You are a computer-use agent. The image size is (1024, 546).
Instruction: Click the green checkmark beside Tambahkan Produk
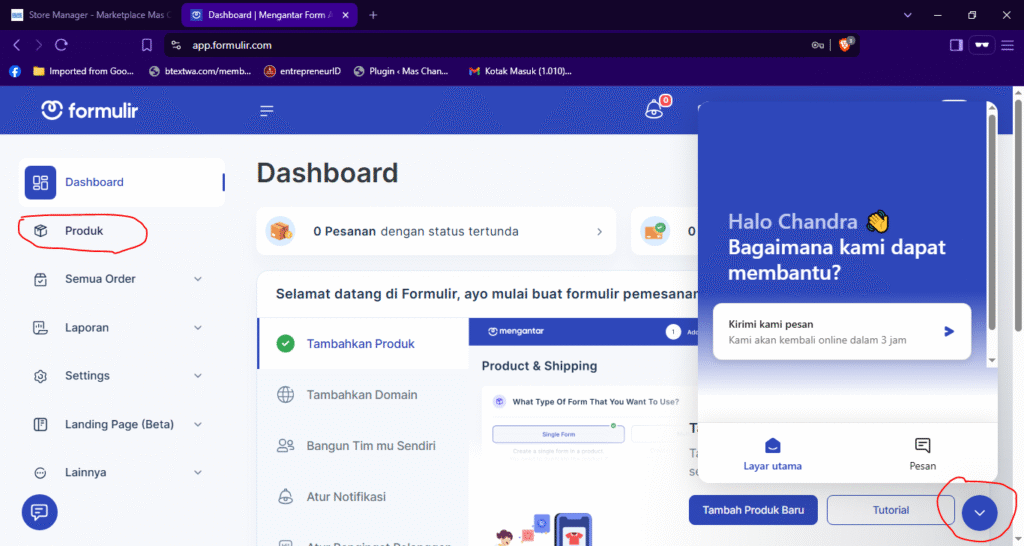click(x=285, y=344)
